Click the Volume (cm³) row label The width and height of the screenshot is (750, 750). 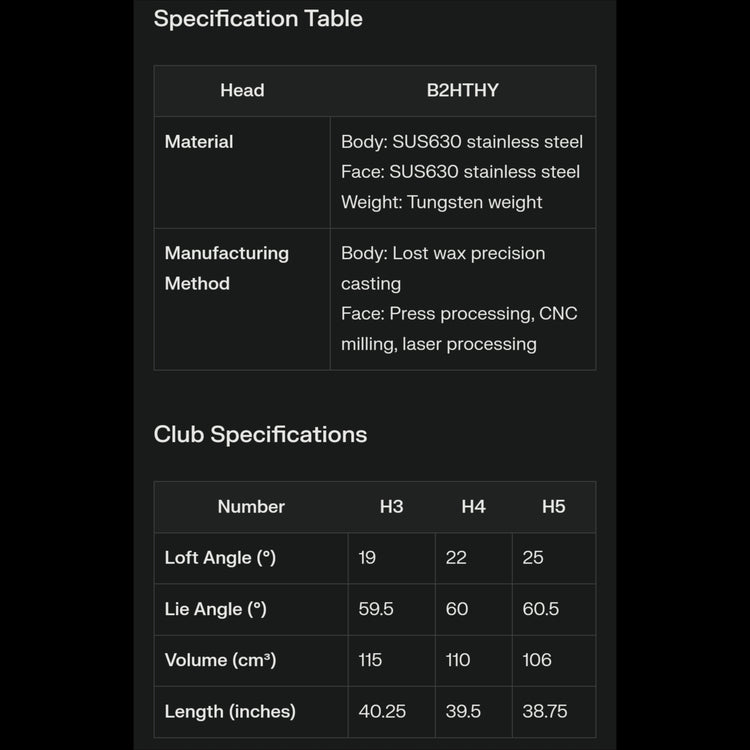220,660
